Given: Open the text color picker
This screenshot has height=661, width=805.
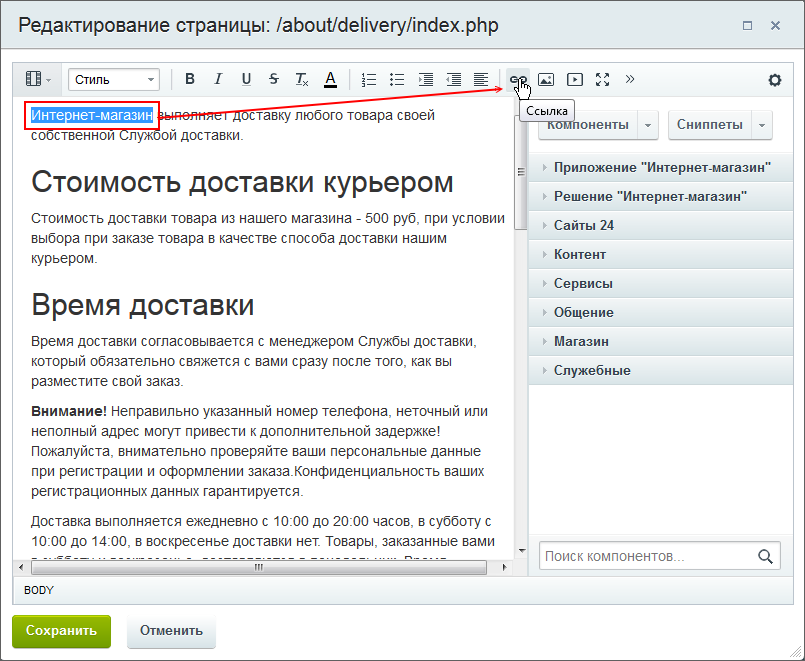Looking at the screenshot, I should point(330,80).
